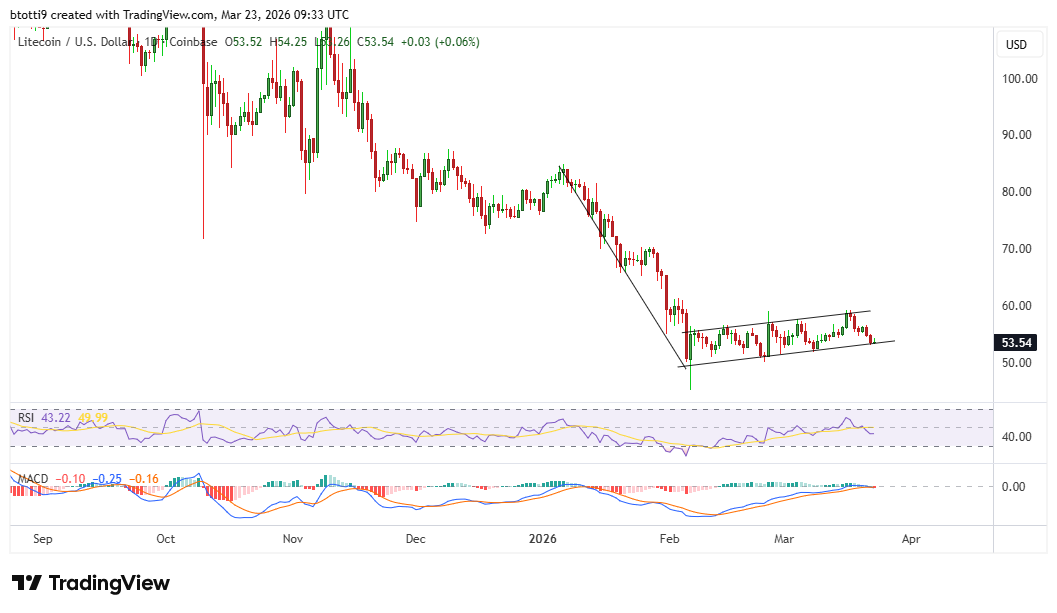Image resolution: width=1057 pixels, height=613 pixels.
Task: Click the USD currency selector box
Action: point(1016,45)
